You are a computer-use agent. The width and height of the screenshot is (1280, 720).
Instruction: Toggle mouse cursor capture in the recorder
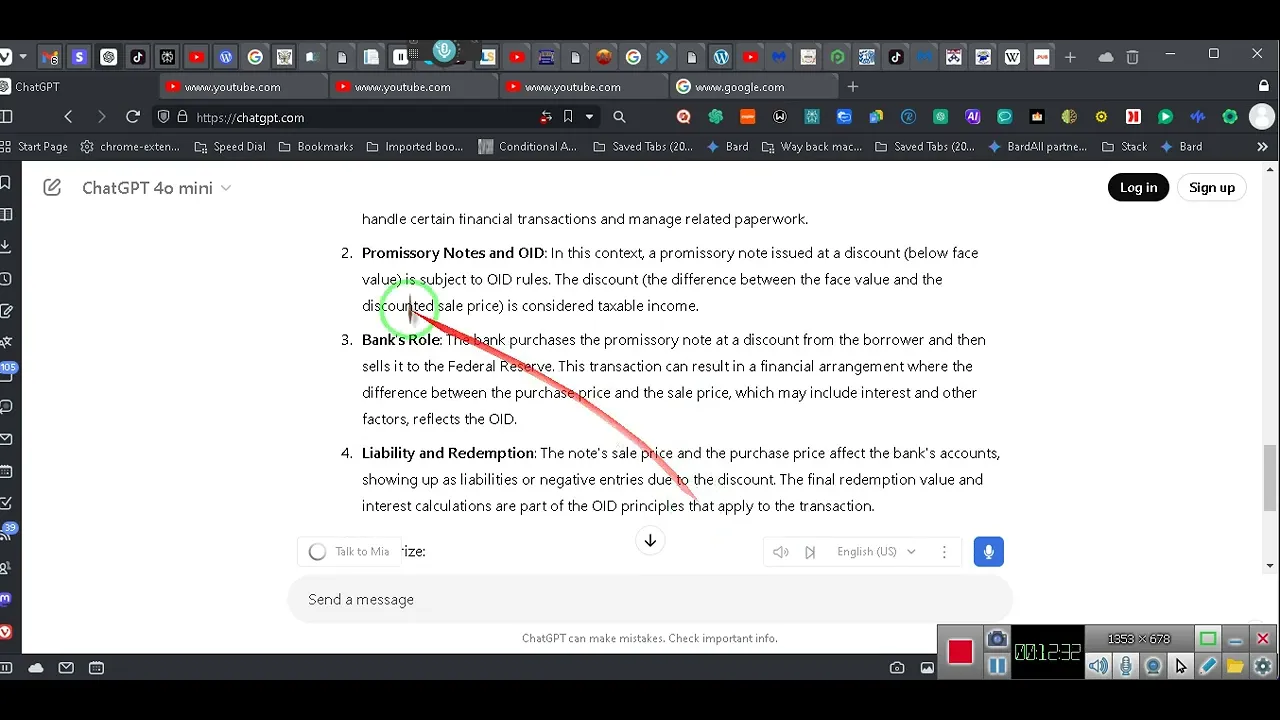[1180, 666]
